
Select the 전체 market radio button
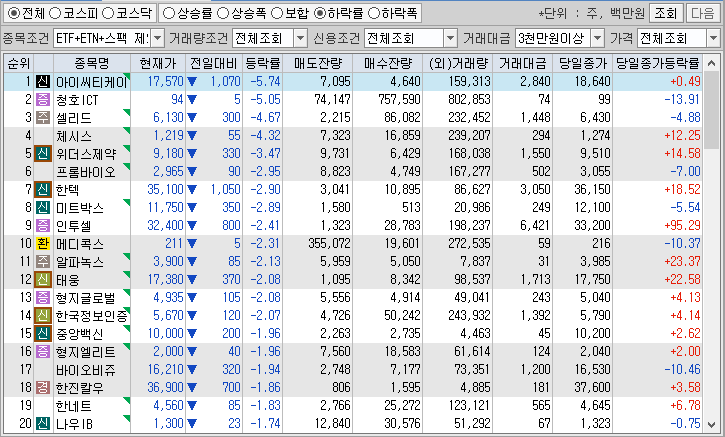coord(14,13)
